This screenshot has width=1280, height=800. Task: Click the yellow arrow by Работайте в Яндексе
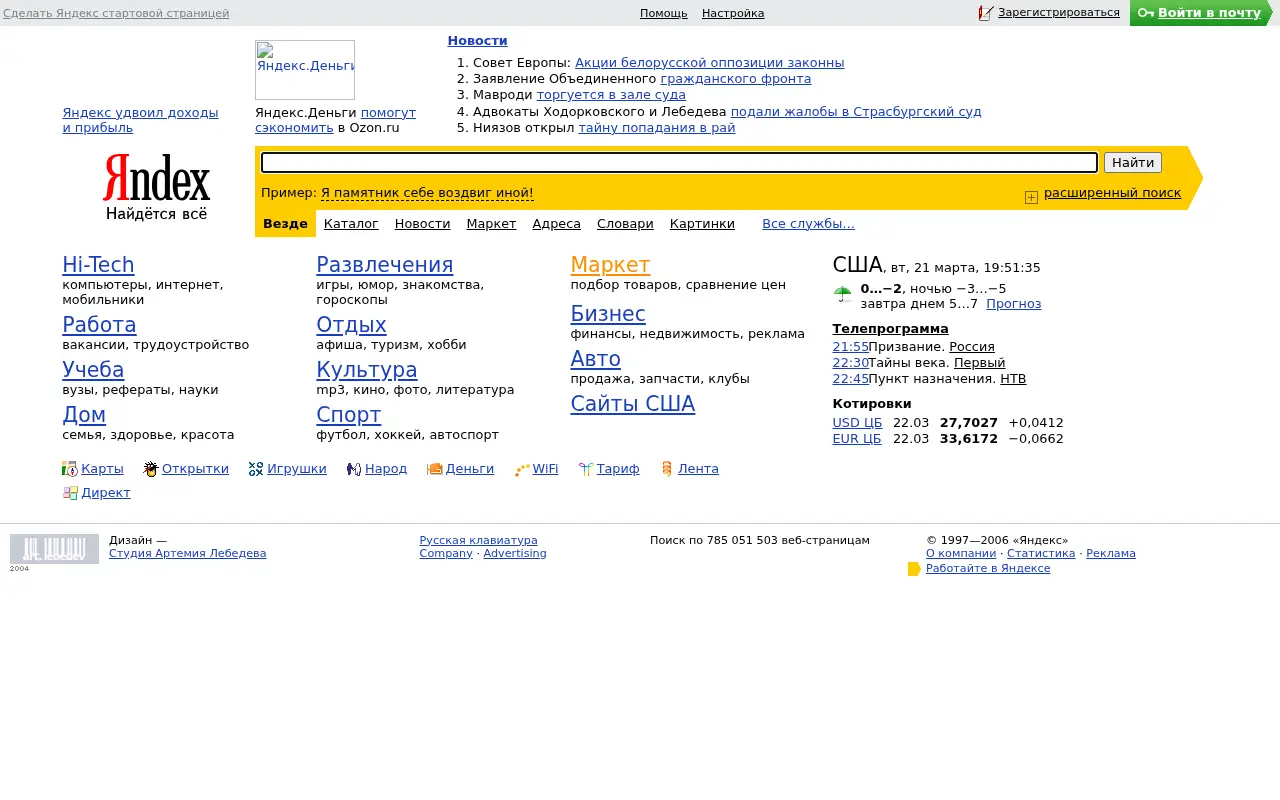915,569
